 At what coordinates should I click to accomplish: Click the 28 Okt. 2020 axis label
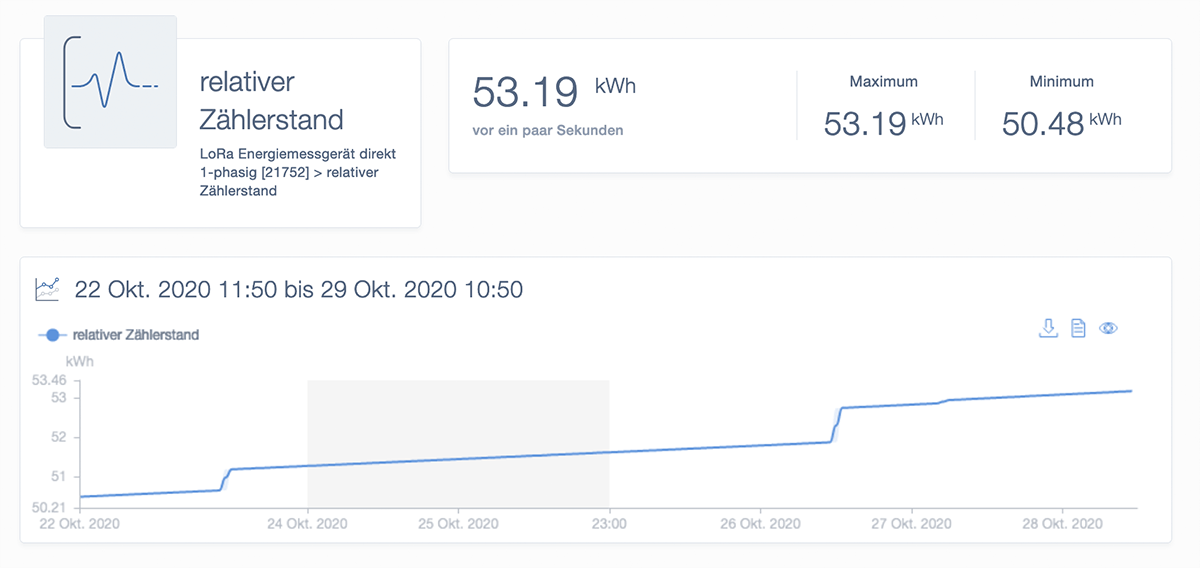click(1060, 524)
